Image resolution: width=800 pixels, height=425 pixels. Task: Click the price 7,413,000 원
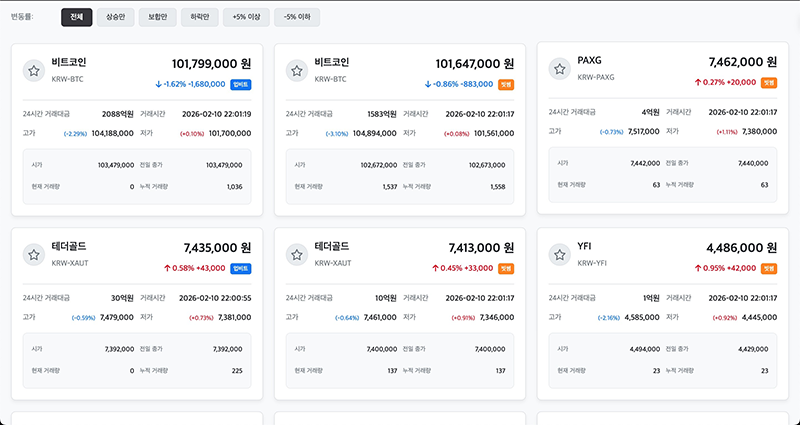481,248
